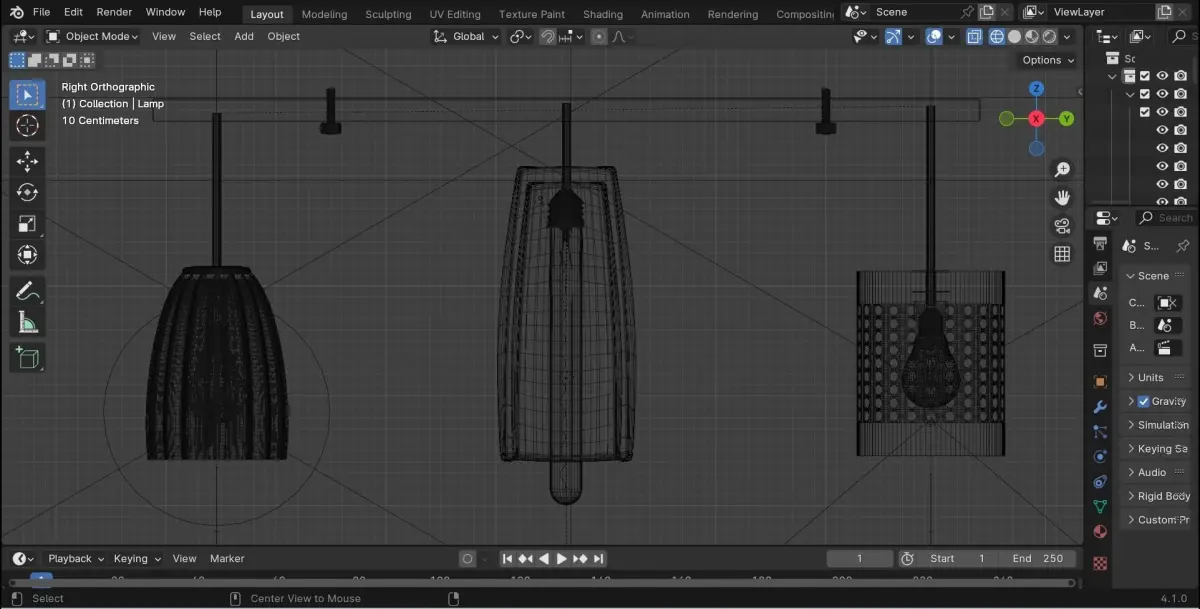Toggle the camera view gizmo
This screenshot has width=1200, height=609.
(x=1062, y=226)
